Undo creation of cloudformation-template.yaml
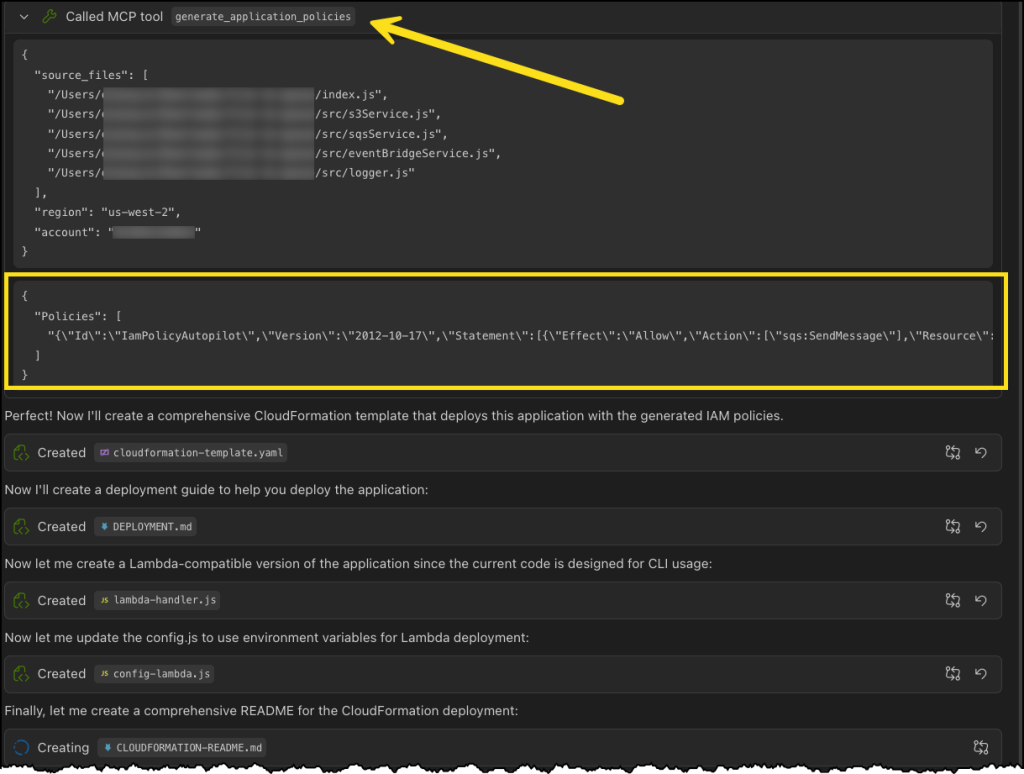 (981, 452)
